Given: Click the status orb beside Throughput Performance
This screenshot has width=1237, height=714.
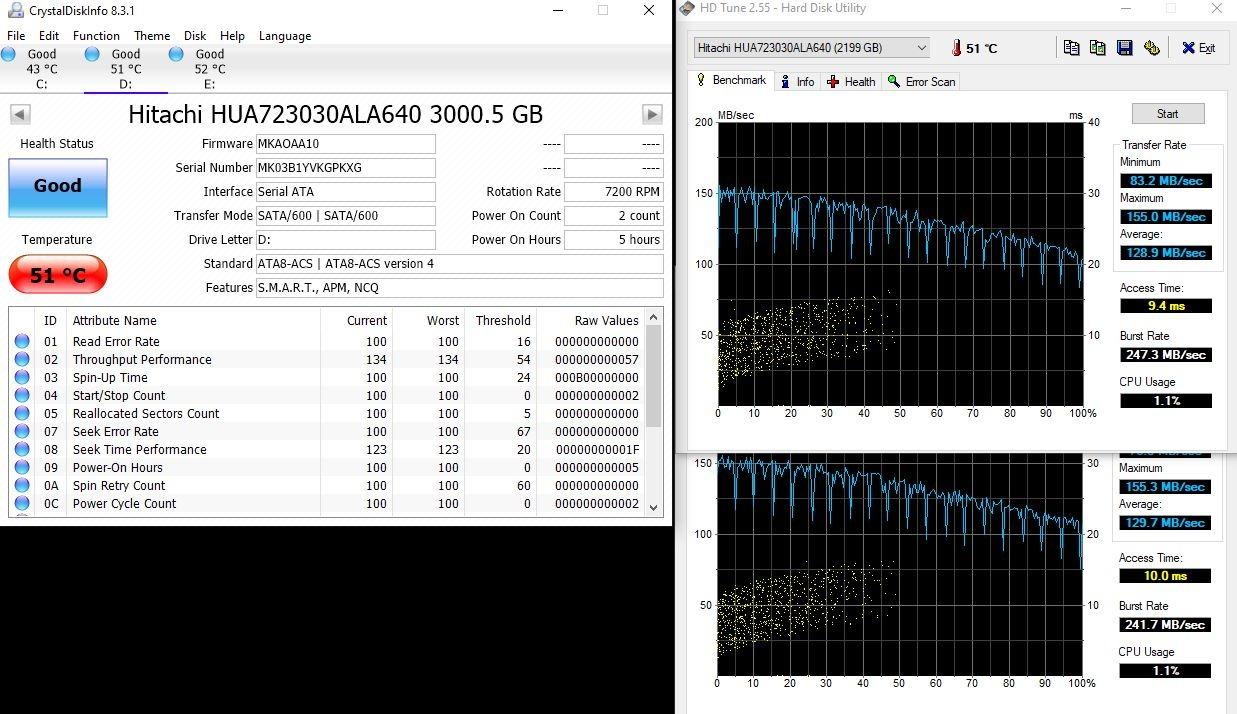Looking at the screenshot, I should pos(22,360).
